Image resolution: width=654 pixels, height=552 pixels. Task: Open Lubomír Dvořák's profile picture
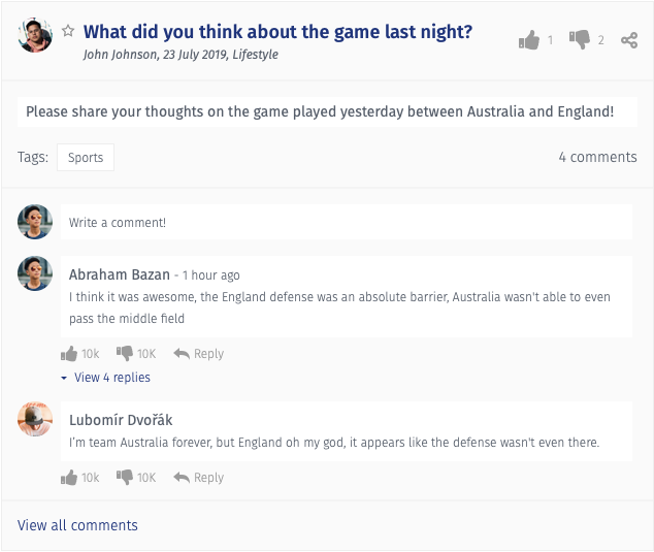[35, 419]
